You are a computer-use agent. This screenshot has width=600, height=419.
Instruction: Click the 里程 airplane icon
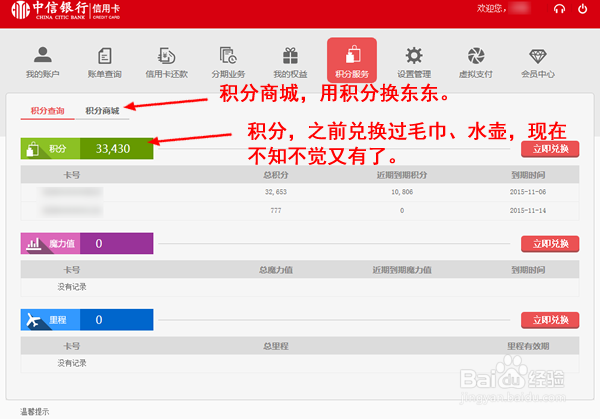click(34, 320)
